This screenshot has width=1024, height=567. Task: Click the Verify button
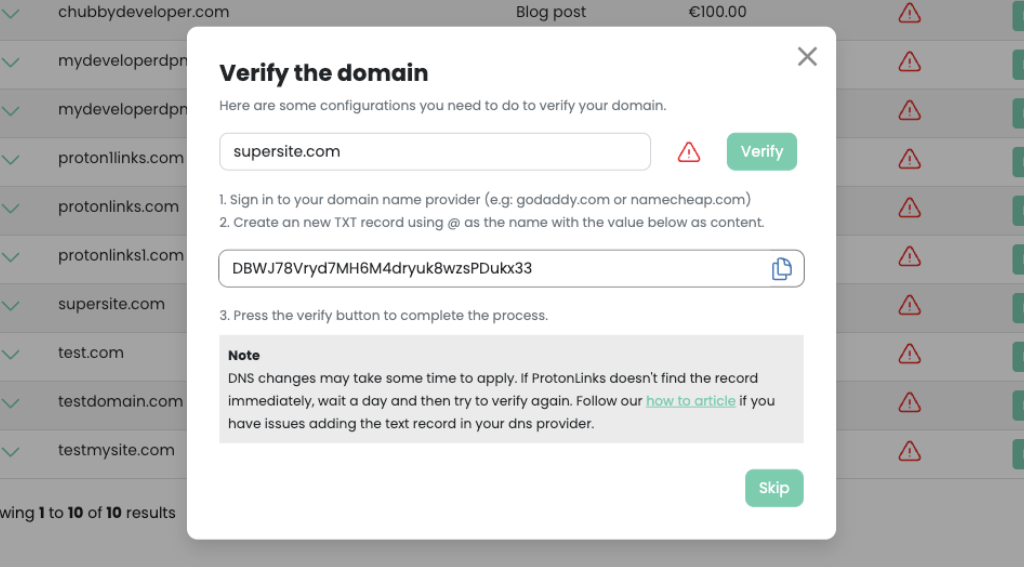761,152
